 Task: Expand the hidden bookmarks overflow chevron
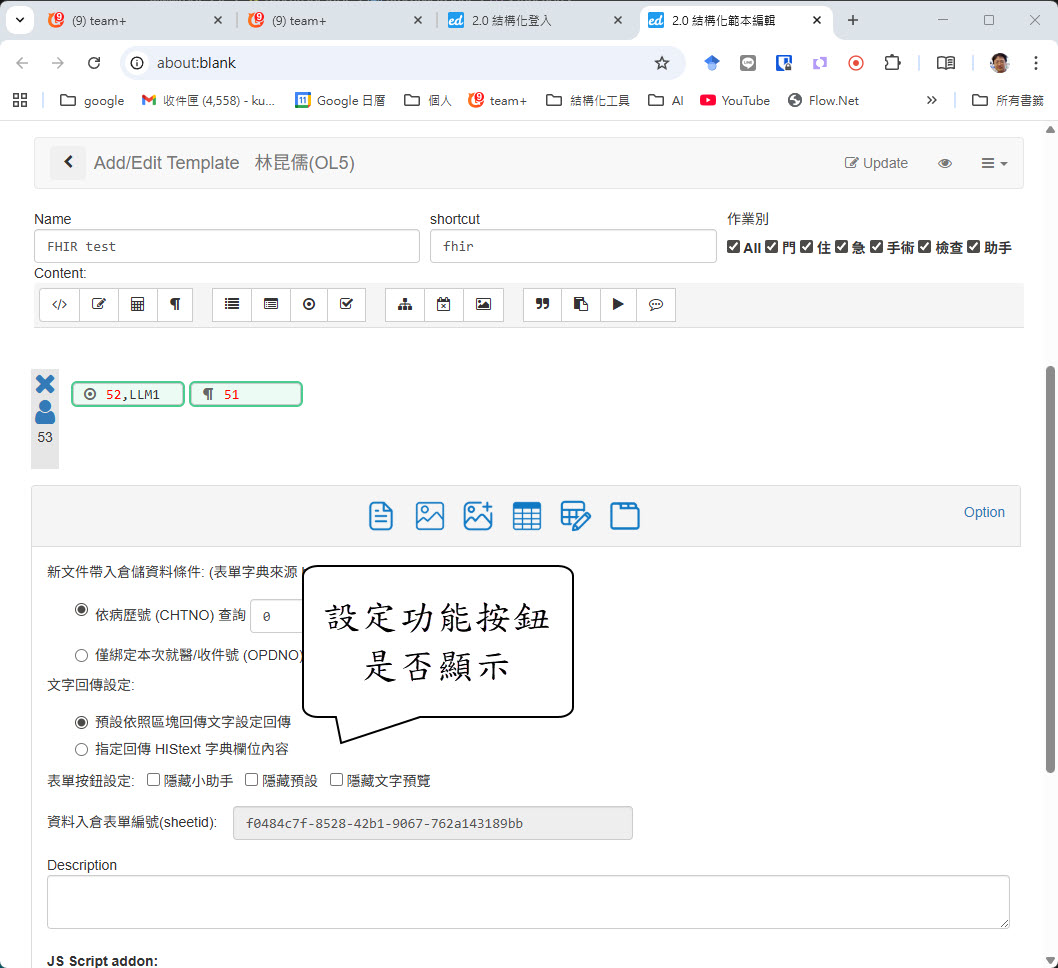[932, 100]
